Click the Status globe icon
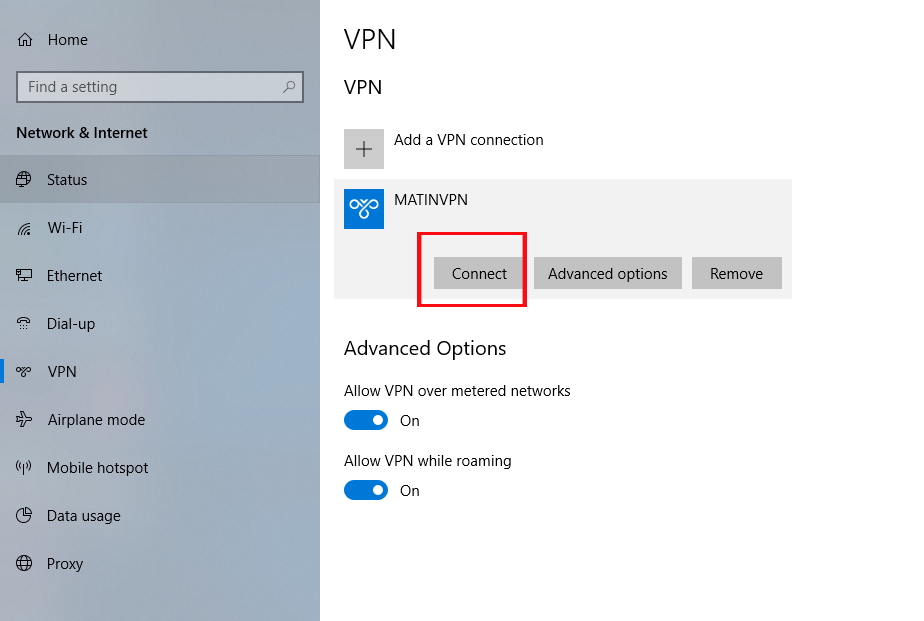This screenshot has height=621, width=924. 25,180
